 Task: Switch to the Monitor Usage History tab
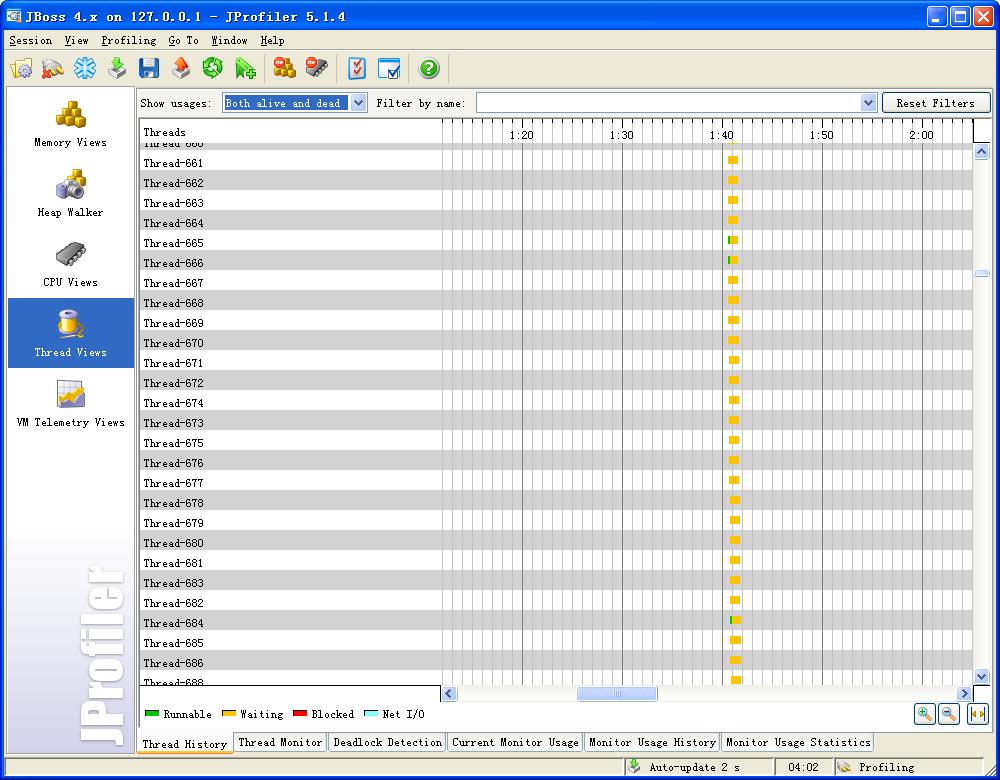pyautogui.click(x=652, y=742)
